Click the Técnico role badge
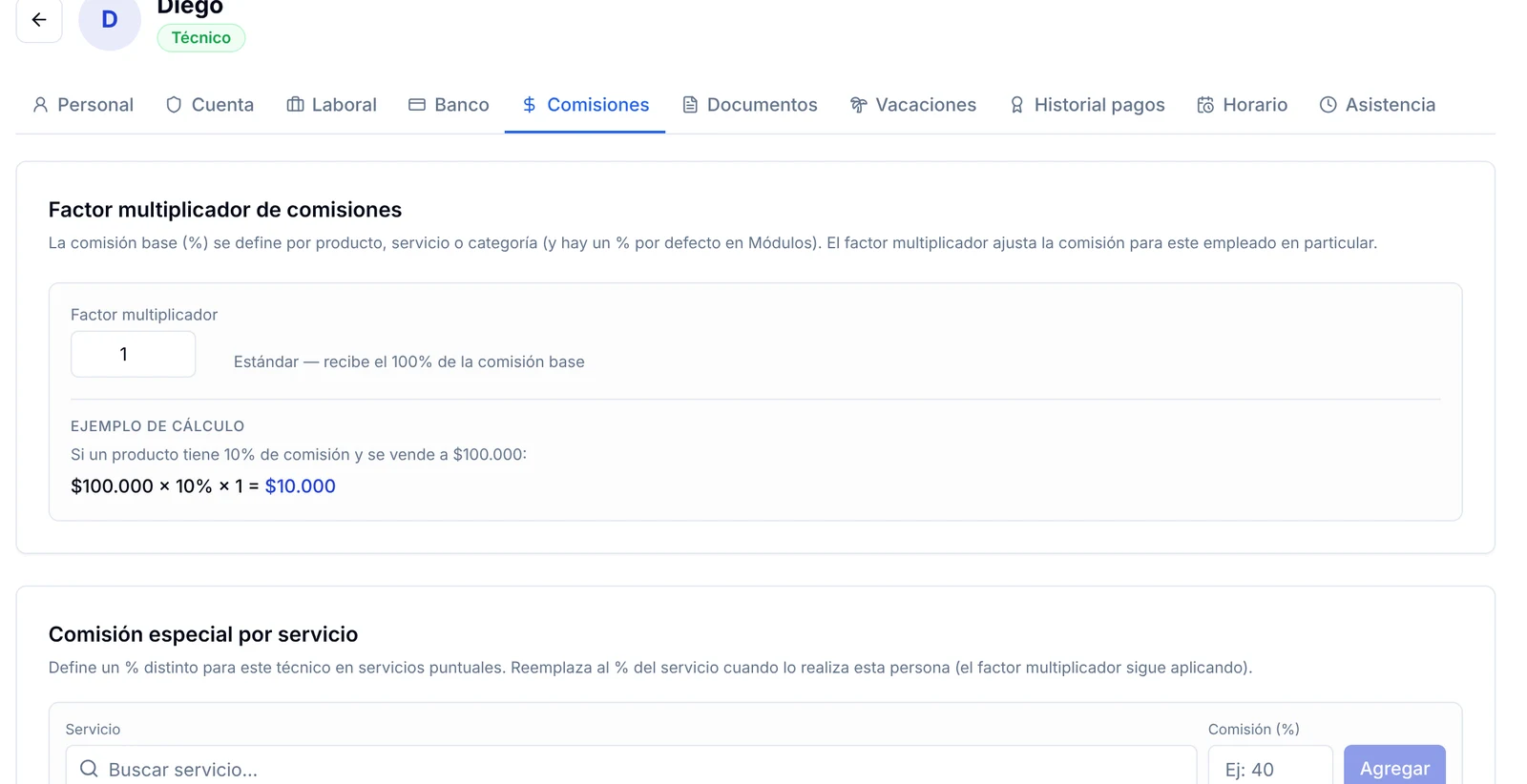This screenshot has height=784, width=1527. [201, 38]
